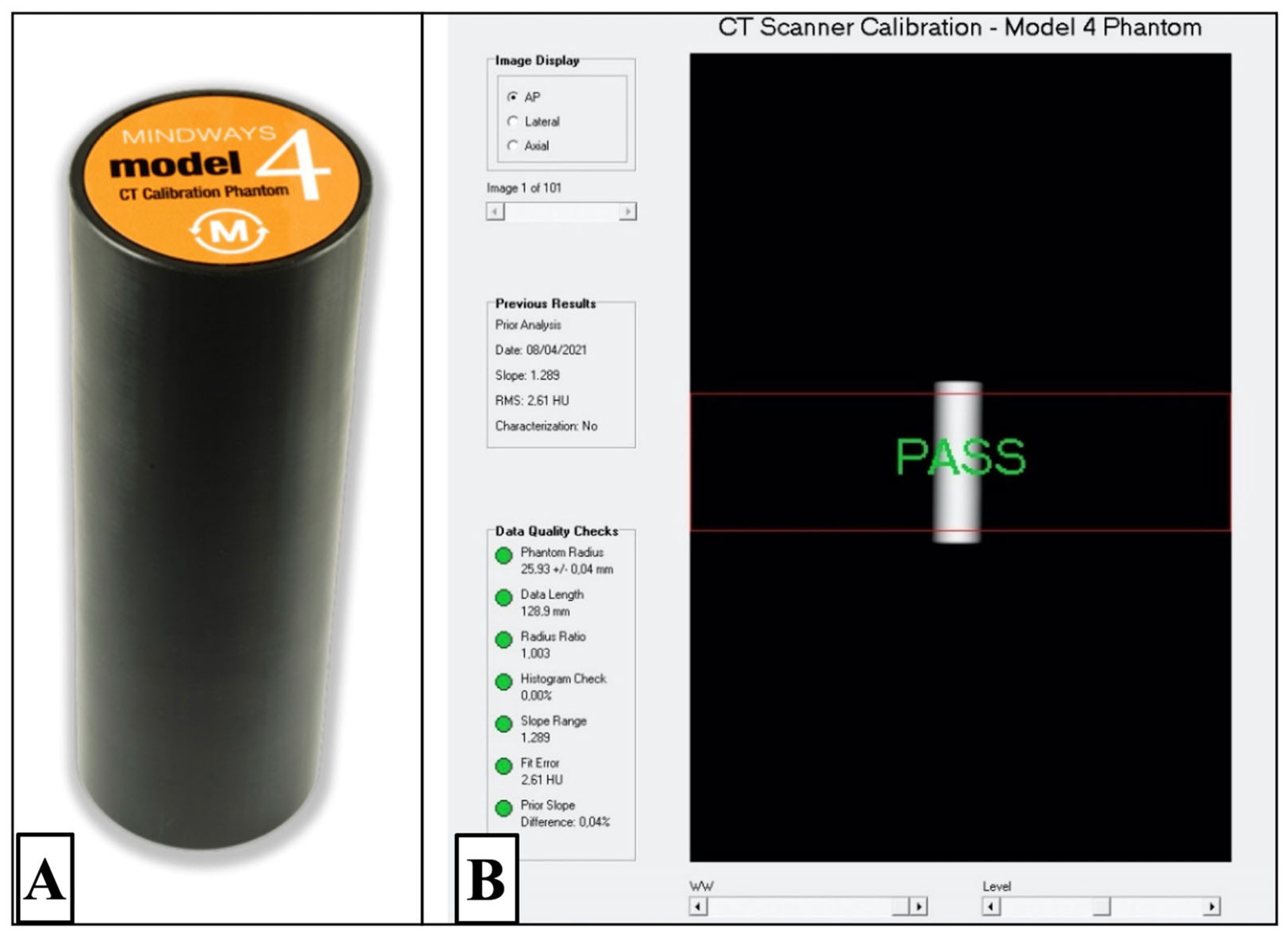
Task: Click the Prior Slope Difference green indicator
Action: [x=504, y=808]
